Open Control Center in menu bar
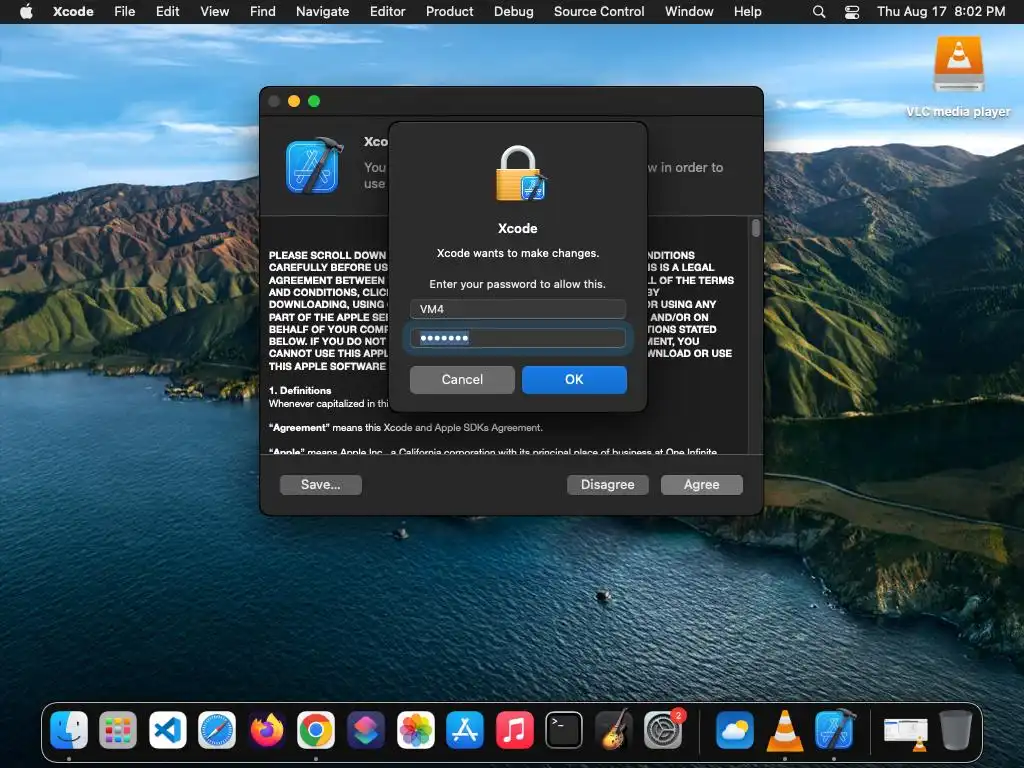1024x768 pixels. tap(852, 12)
